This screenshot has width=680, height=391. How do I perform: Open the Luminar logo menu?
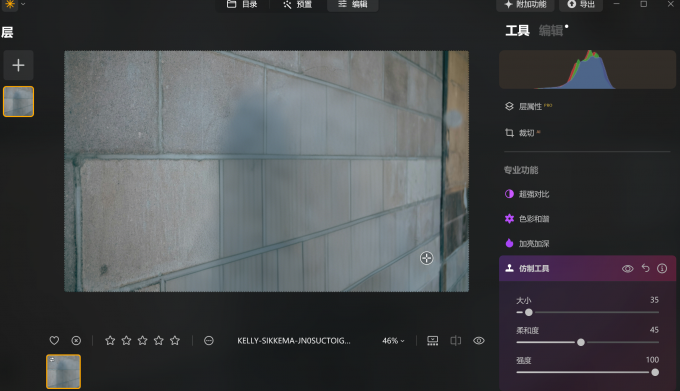click(10, 4)
